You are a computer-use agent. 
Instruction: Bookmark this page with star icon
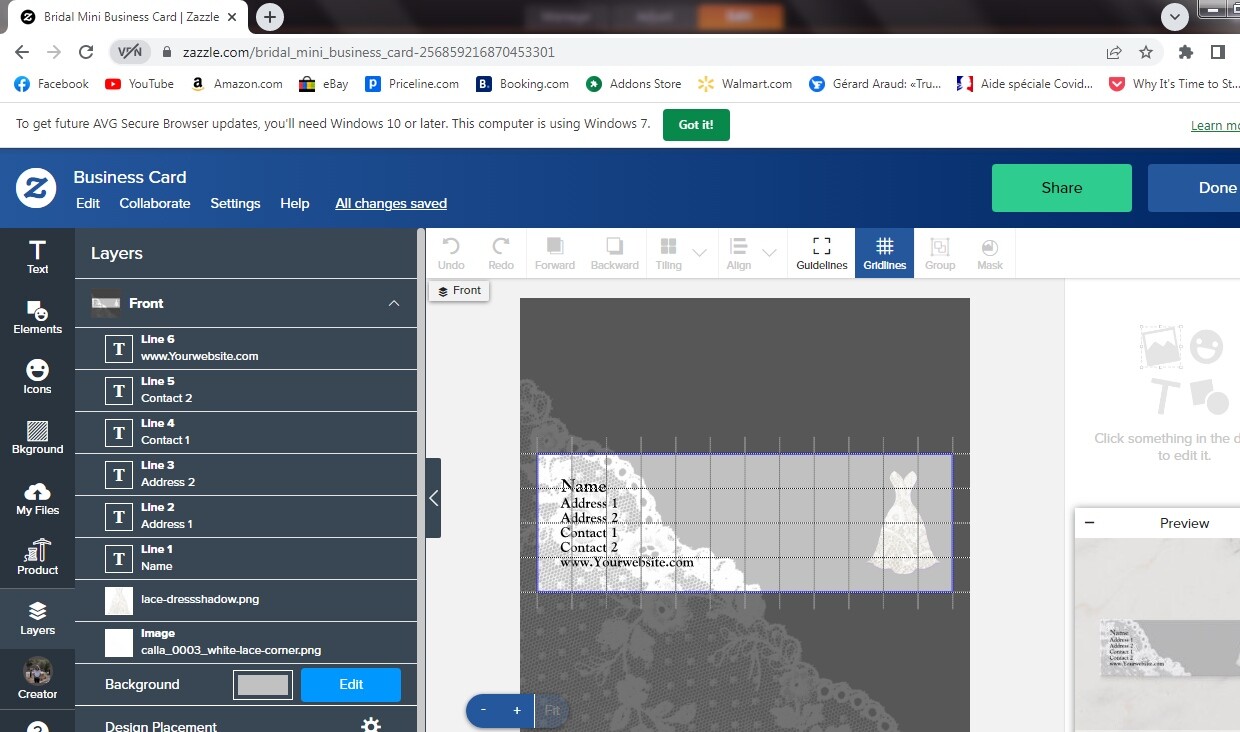click(1146, 52)
